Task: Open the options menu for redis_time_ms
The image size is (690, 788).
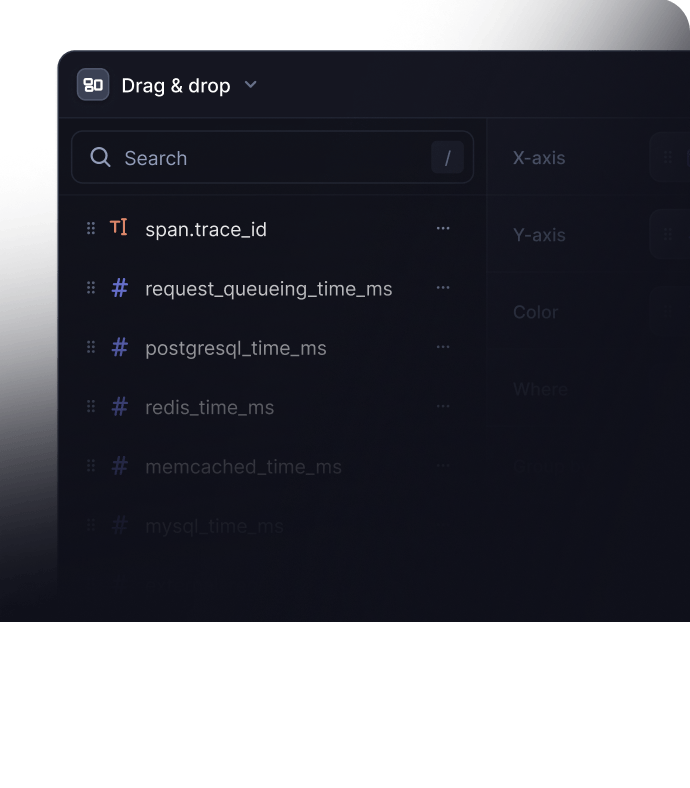Action: tap(443, 406)
